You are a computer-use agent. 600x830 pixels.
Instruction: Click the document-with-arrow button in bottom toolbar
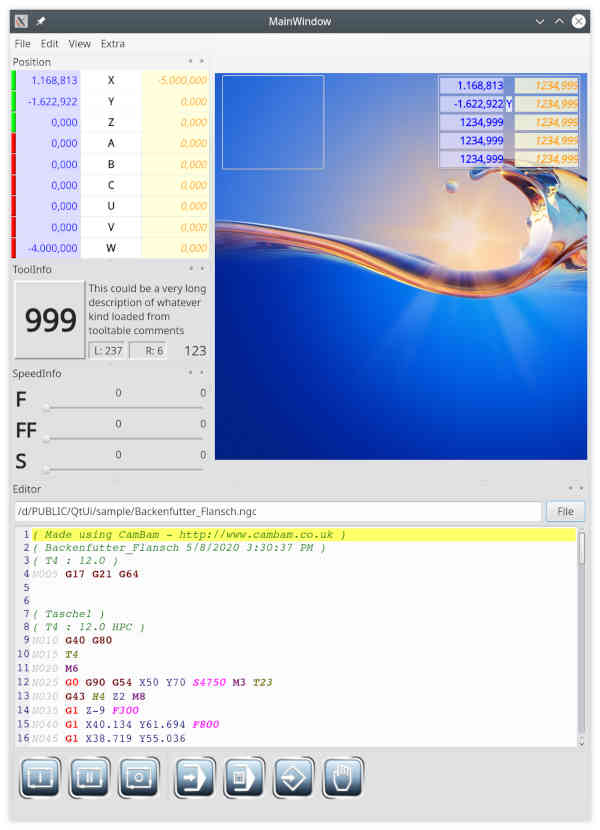click(x=244, y=777)
